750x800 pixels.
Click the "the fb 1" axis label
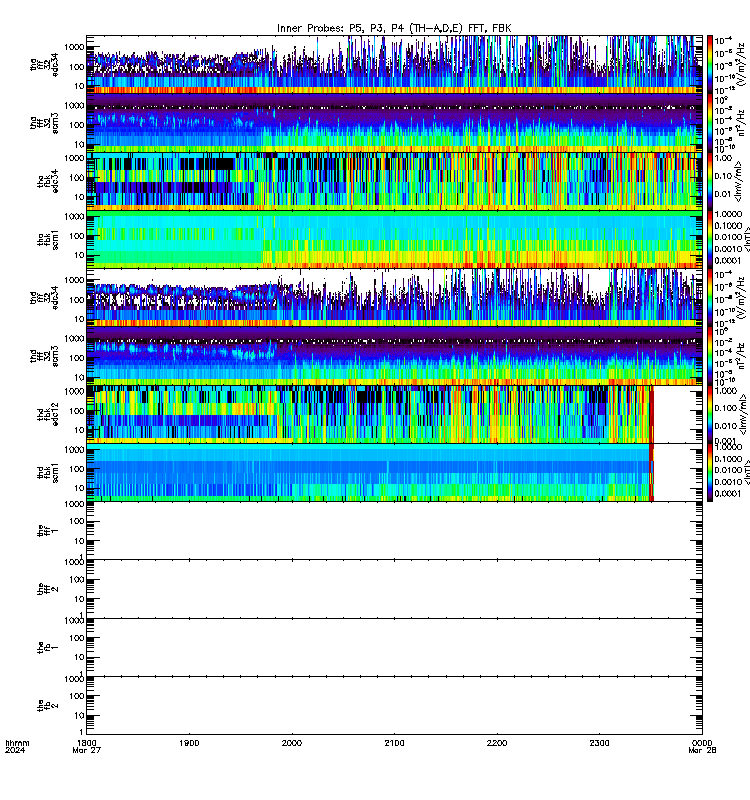tap(48, 647)
